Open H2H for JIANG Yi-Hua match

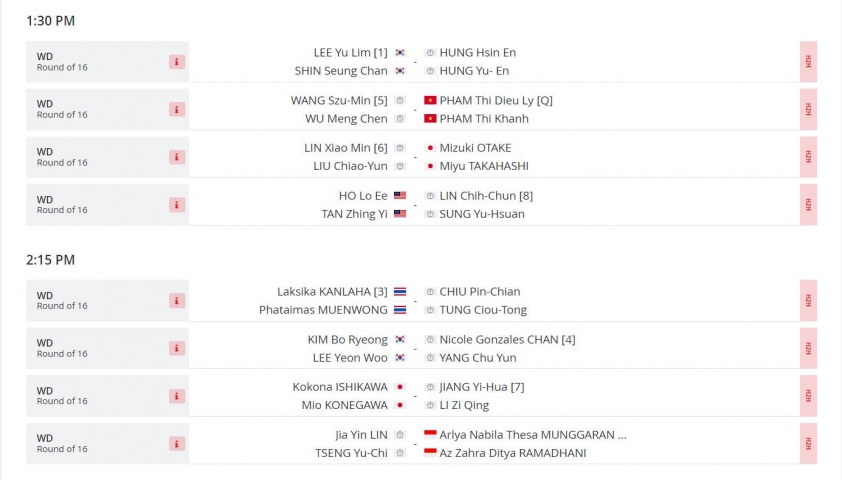[808, 396]
